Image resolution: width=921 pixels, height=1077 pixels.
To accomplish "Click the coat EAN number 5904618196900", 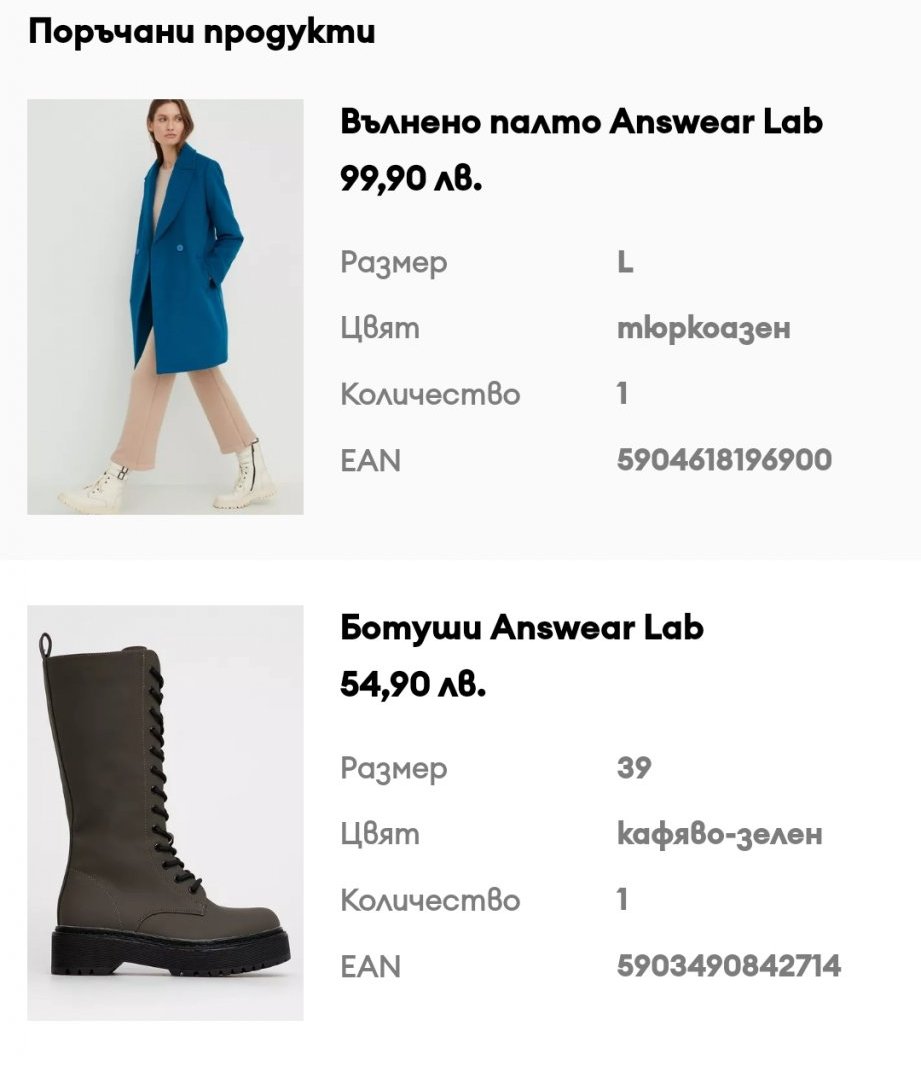I will tap(724, 460).
